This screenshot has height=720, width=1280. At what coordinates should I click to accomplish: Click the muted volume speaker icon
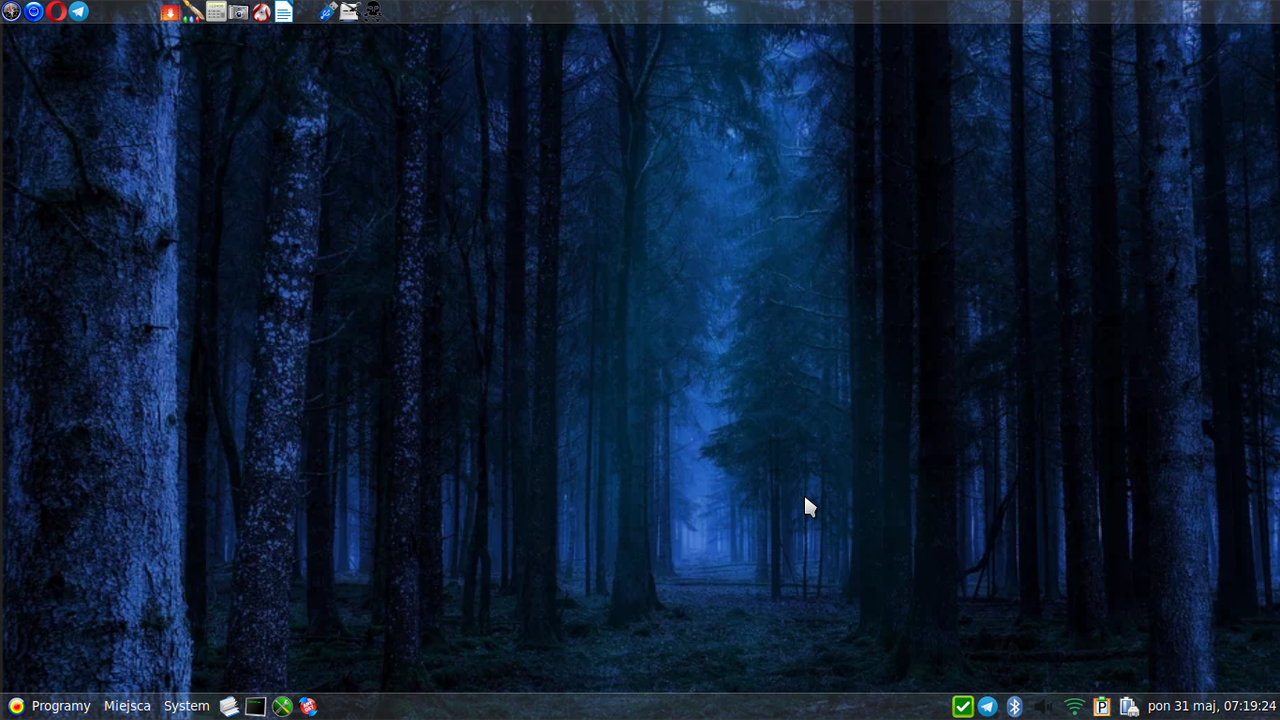(1044, 706)
